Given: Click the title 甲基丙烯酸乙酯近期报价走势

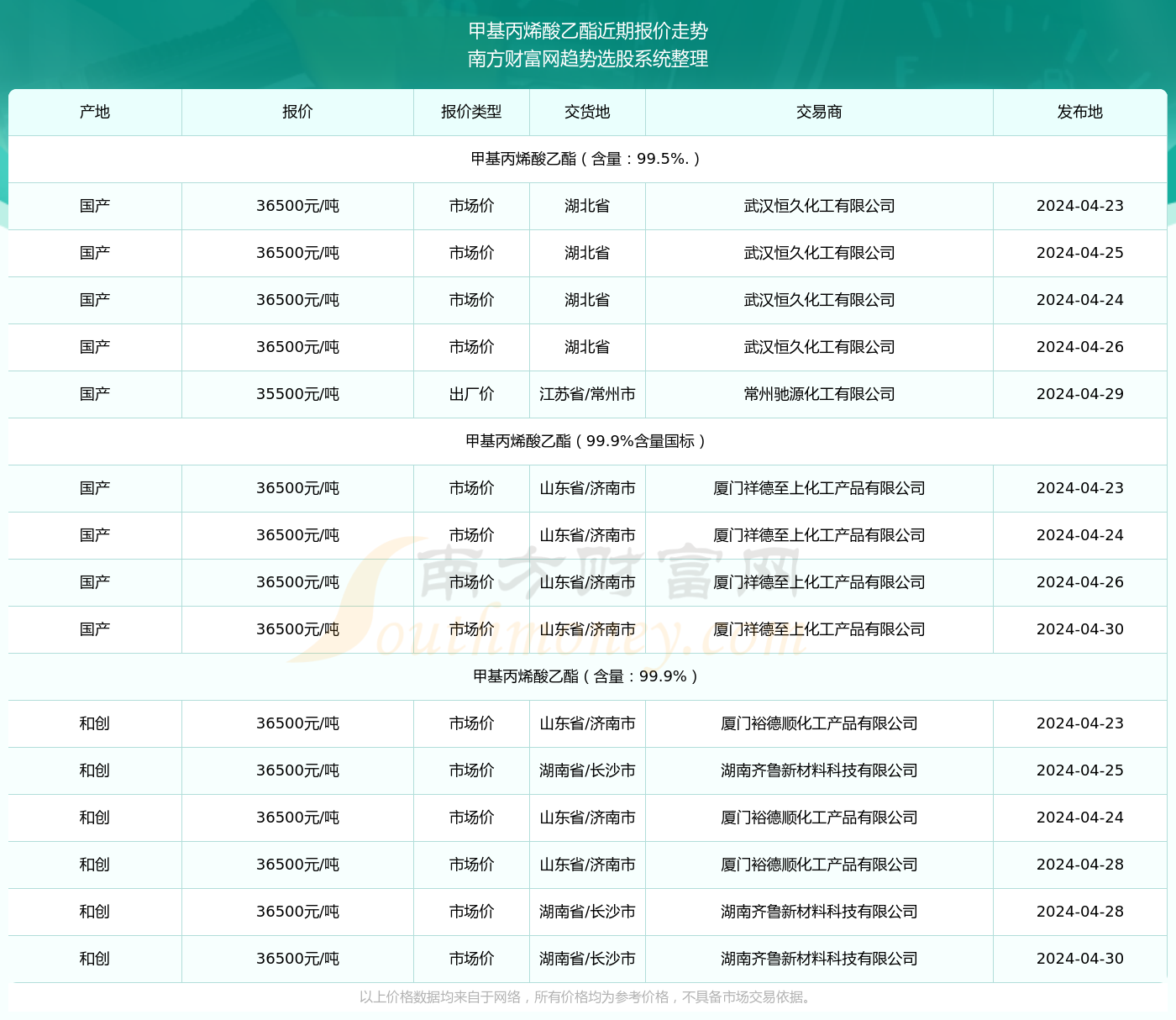Looking at the screenshot, I should pyautogui.click(x=588, y=31).
